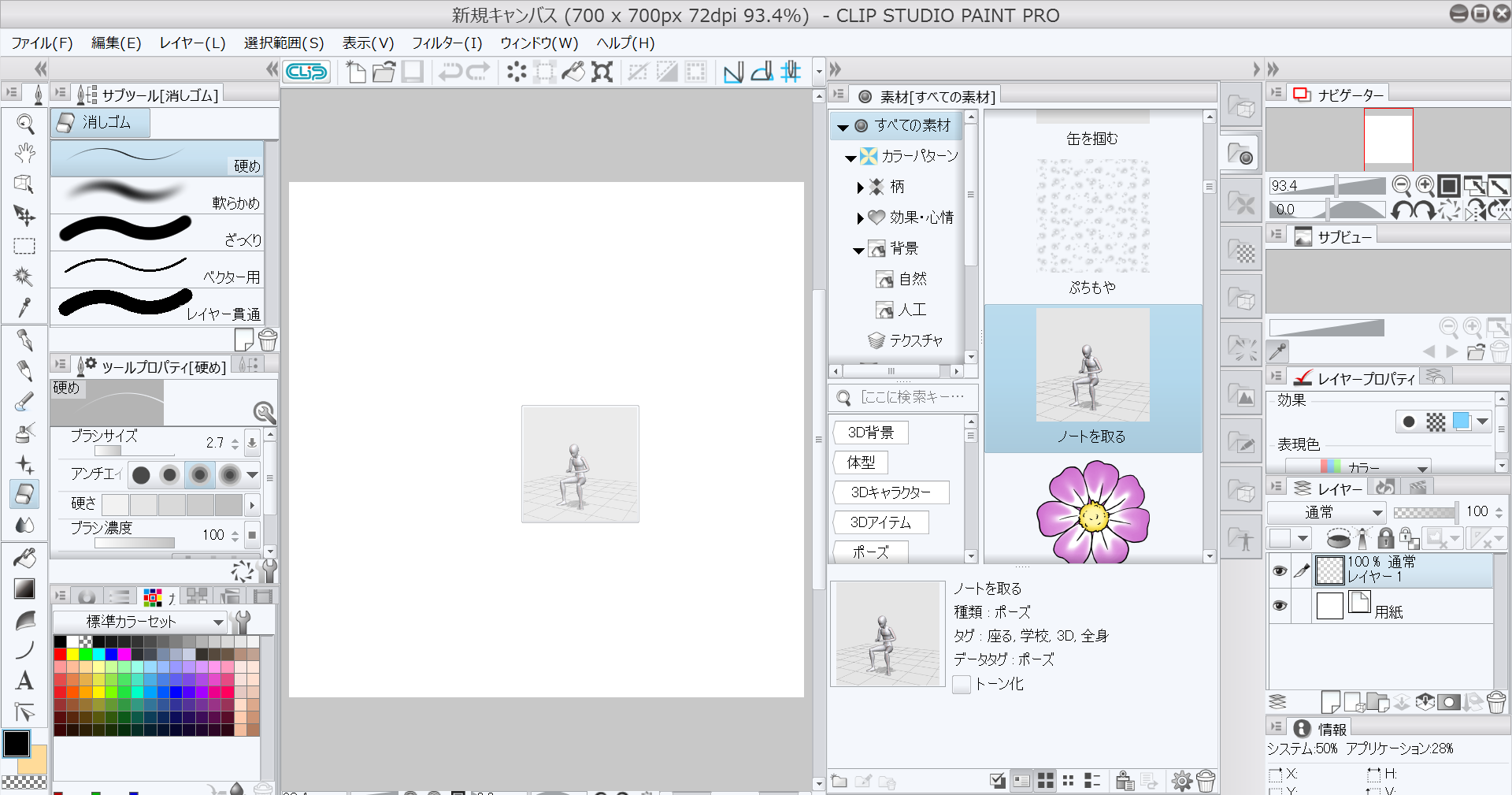Pick the red swatch in color set

point(60,654)
